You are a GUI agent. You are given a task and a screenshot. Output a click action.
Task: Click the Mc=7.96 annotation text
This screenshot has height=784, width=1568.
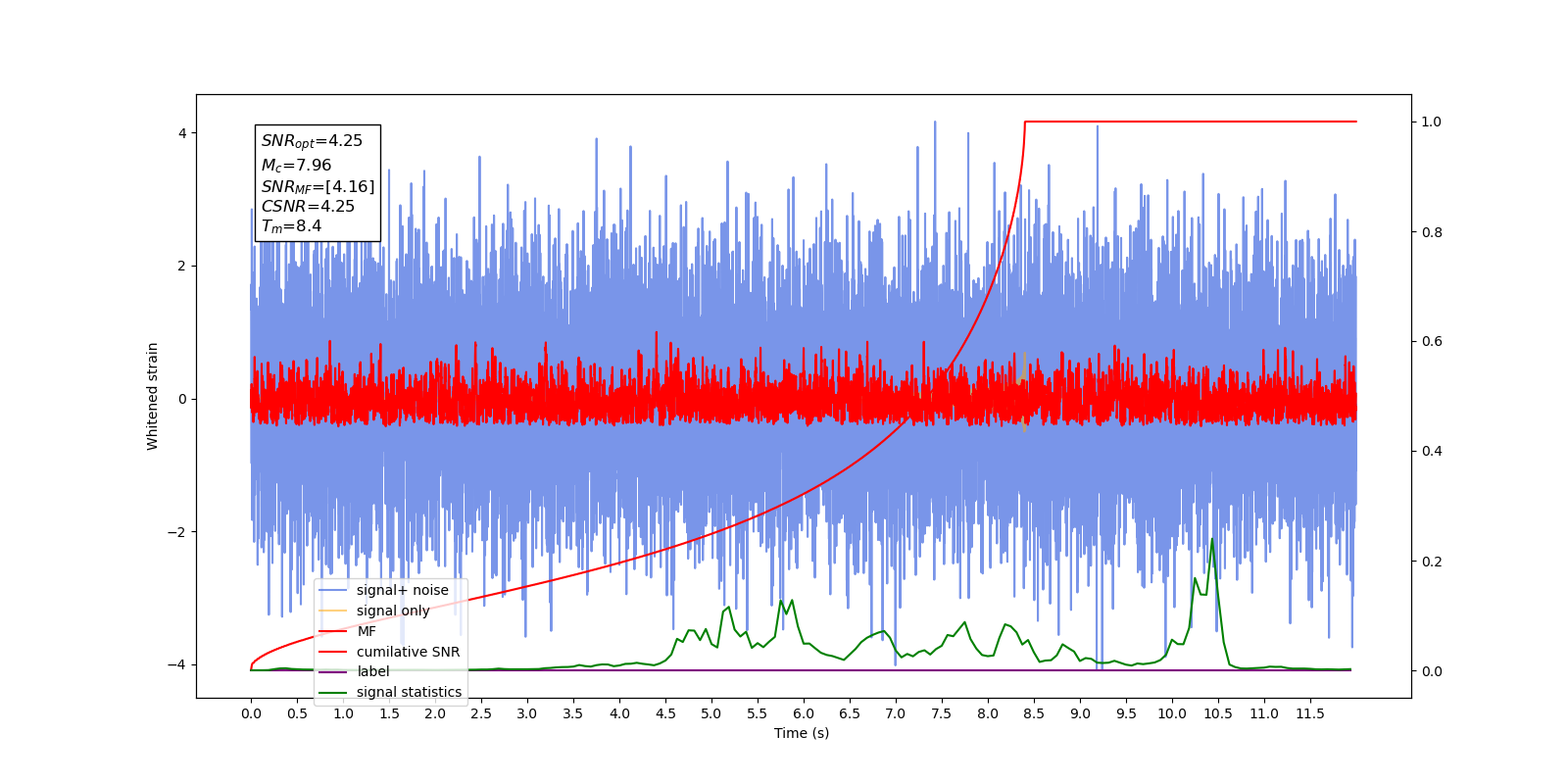296,166
